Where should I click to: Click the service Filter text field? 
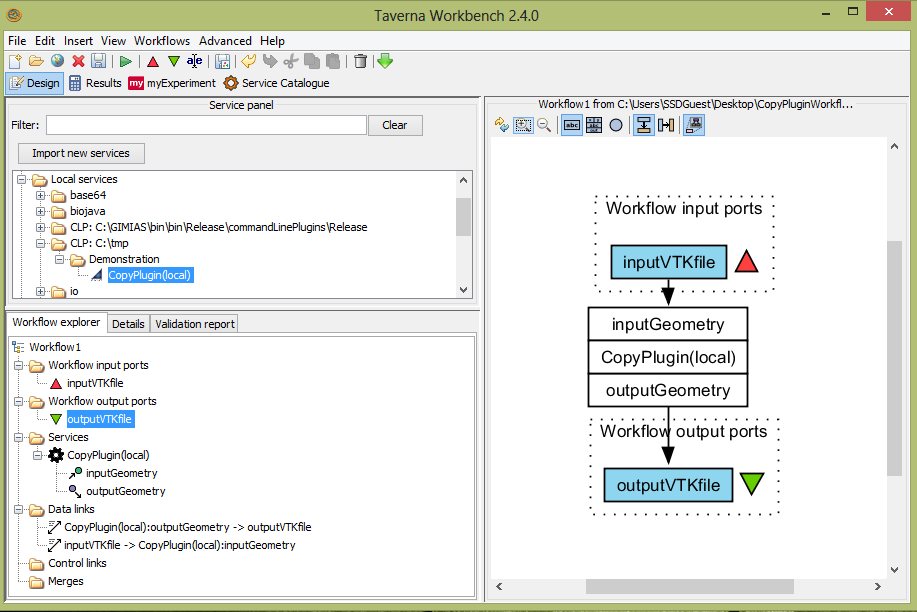206,125
